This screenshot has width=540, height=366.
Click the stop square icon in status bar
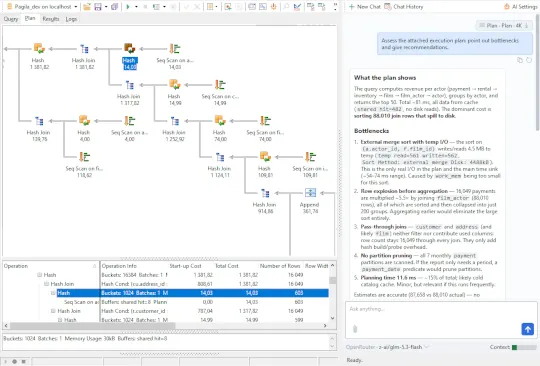[24, 362]
